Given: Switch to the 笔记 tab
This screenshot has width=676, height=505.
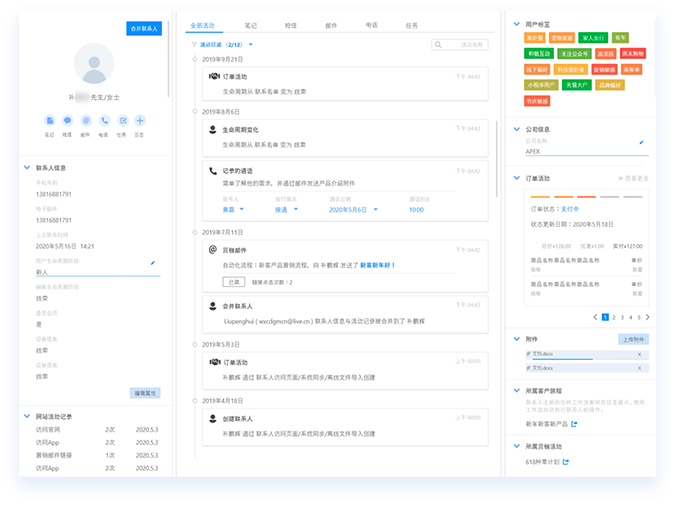Looking at the screenshot, I should tap(250, 25).
